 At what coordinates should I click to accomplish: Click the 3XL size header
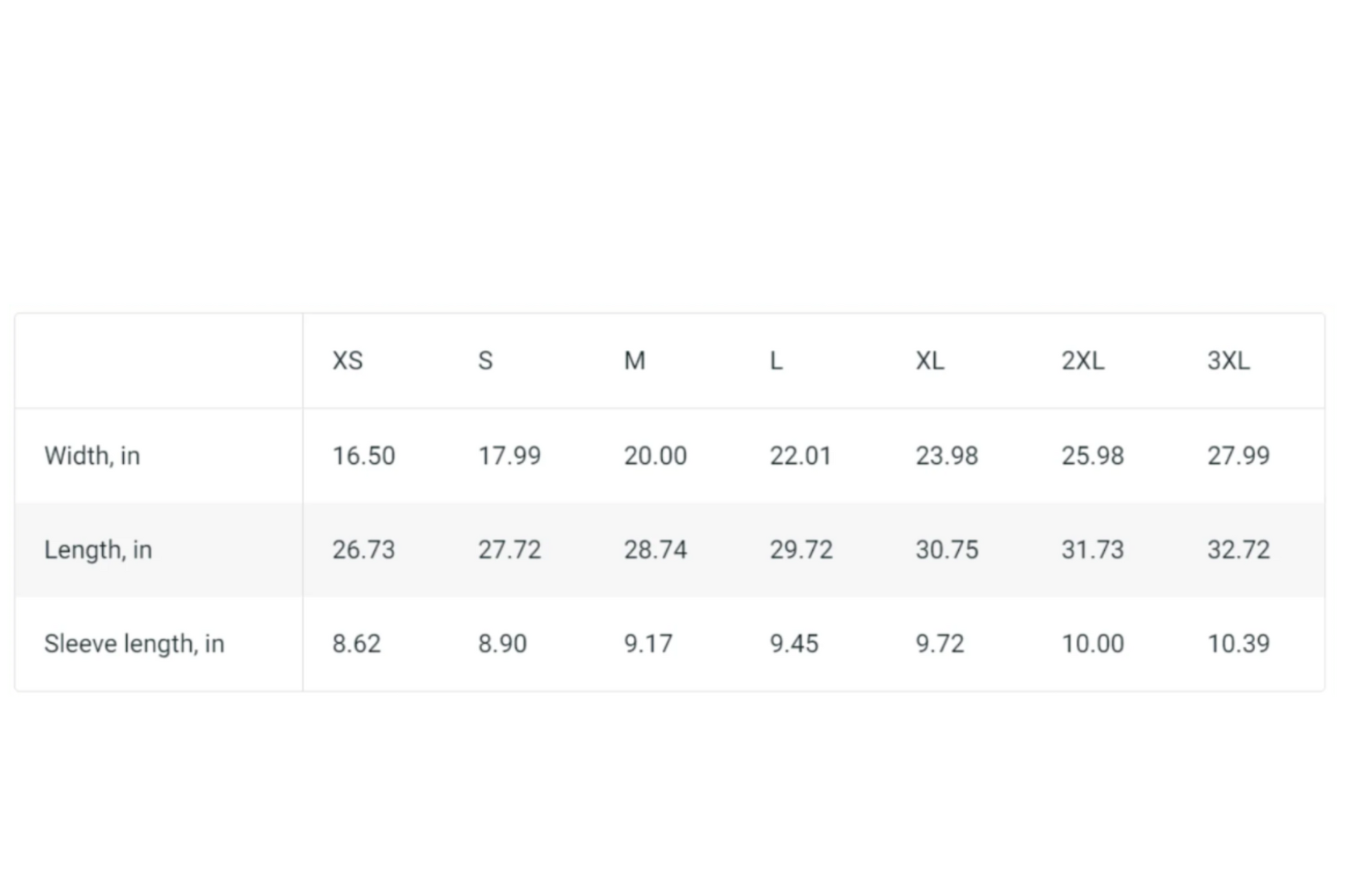(x=1228, y=361)
